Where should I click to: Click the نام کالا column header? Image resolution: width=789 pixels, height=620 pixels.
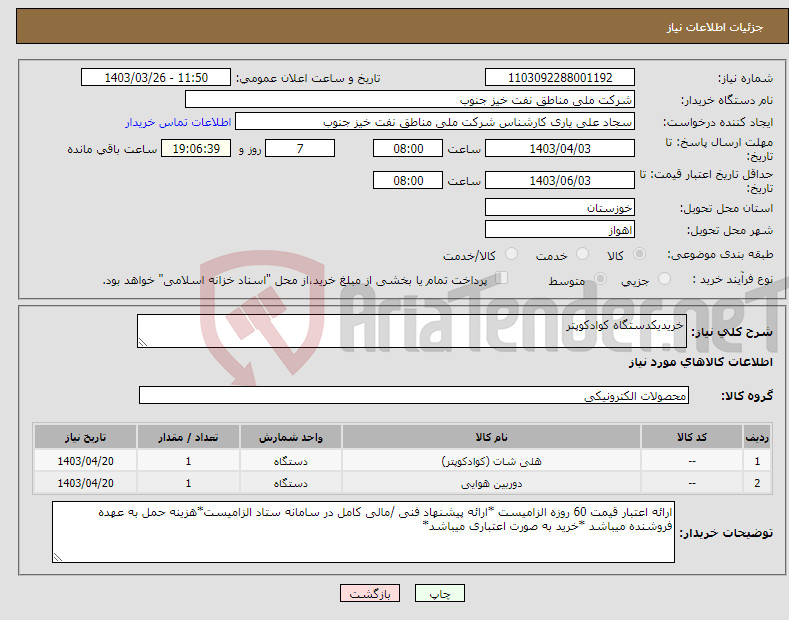click(491, 437)
